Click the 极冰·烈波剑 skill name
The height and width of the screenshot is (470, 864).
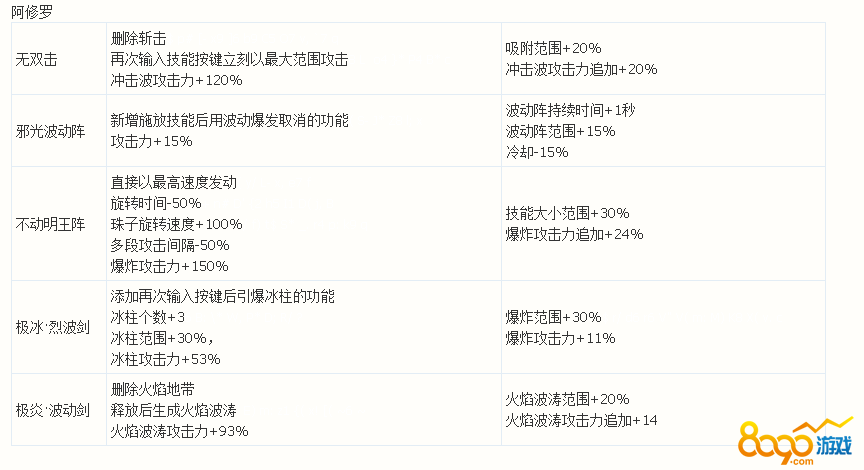point(52,328)
